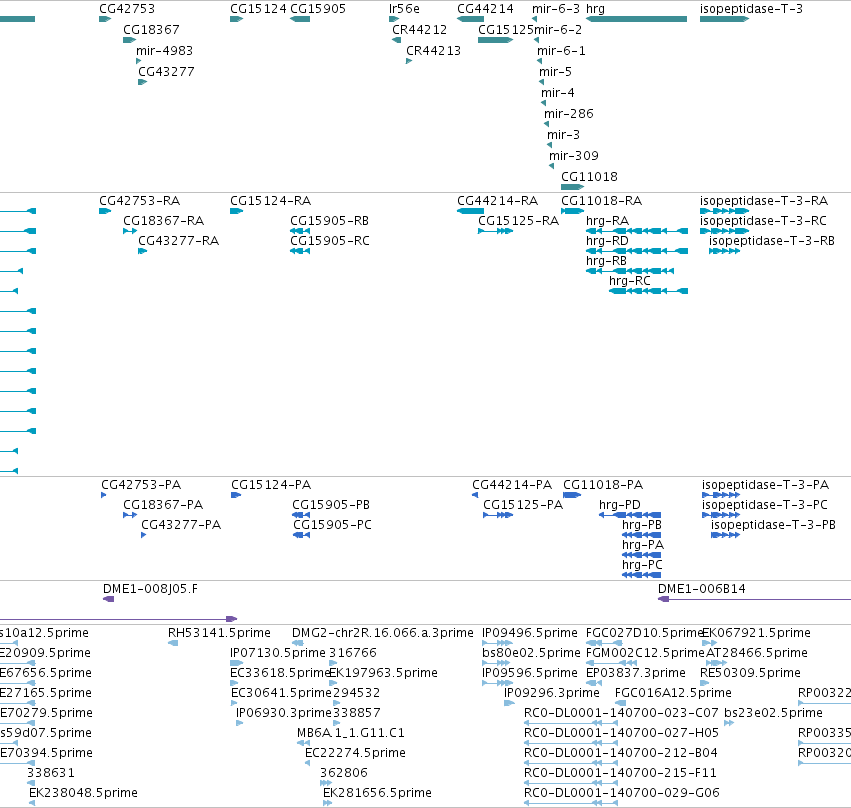Select the CG42753-RA transcript label
The image size is (851, 808).
[x=139, y=201]
